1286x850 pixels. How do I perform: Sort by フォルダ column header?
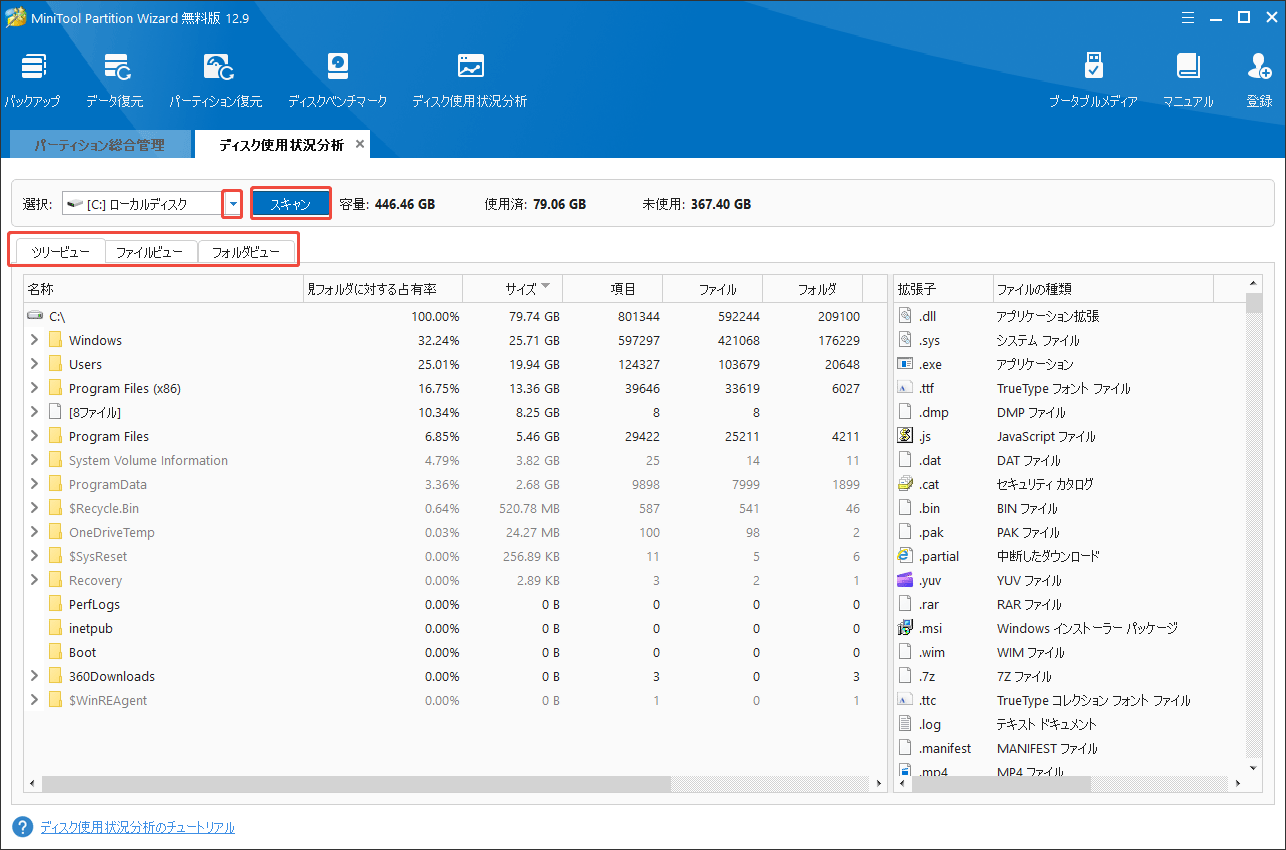pyautogui.click(x=813, y=289)
